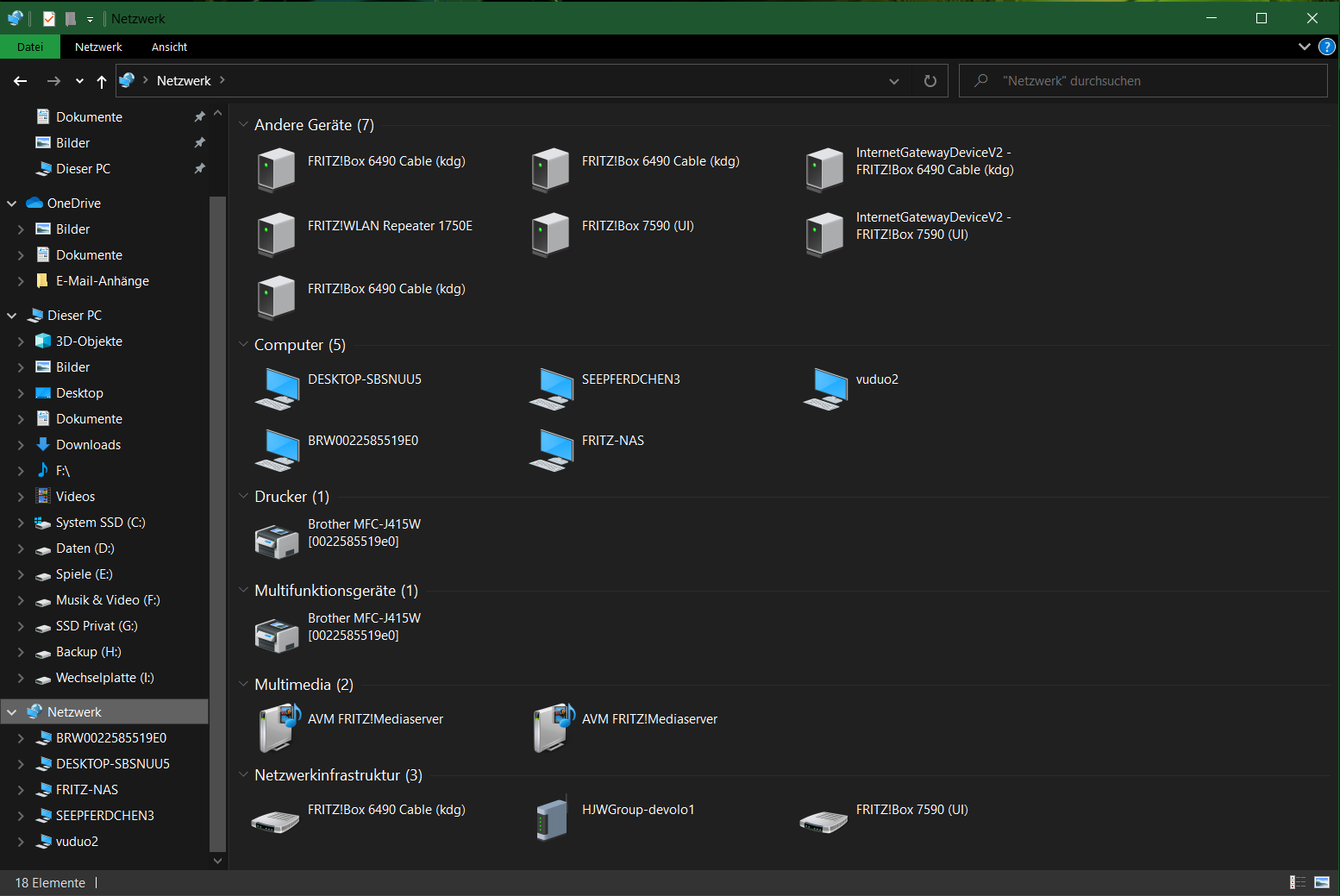
Task: Open the FRITZ-NAS computer icon
Action: pyautogui.click(x=552, y=449)
